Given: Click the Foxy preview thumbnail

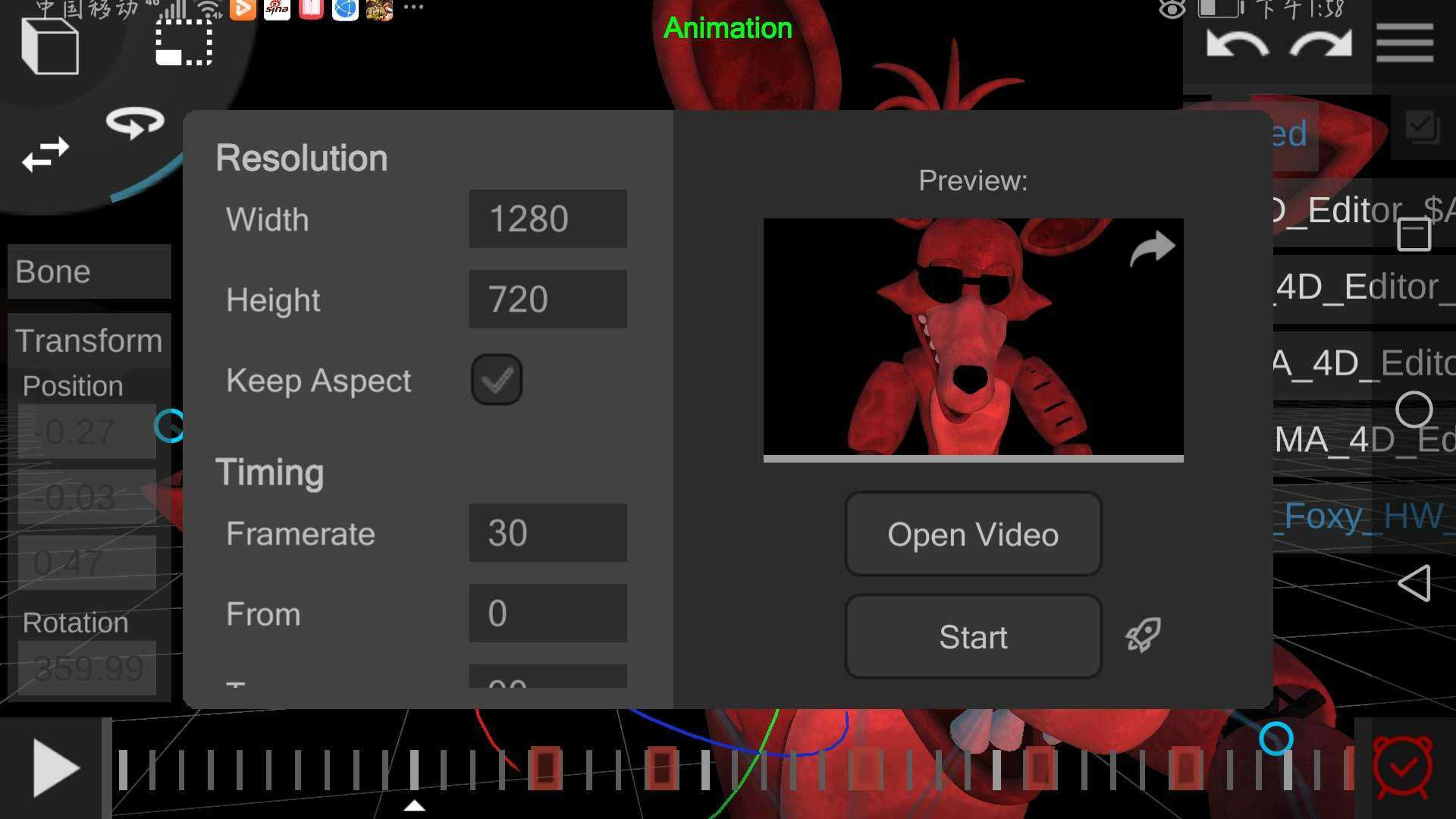Looking at the screenshot, I should (x=973, y=337).
